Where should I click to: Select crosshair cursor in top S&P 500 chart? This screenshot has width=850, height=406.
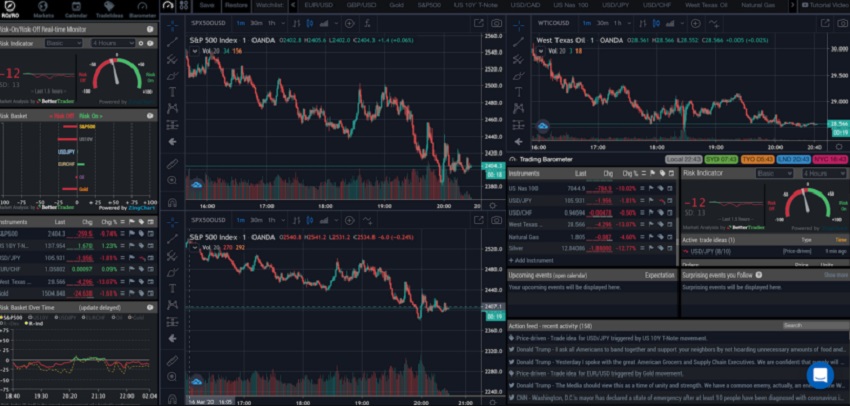(x=172, y=24)
